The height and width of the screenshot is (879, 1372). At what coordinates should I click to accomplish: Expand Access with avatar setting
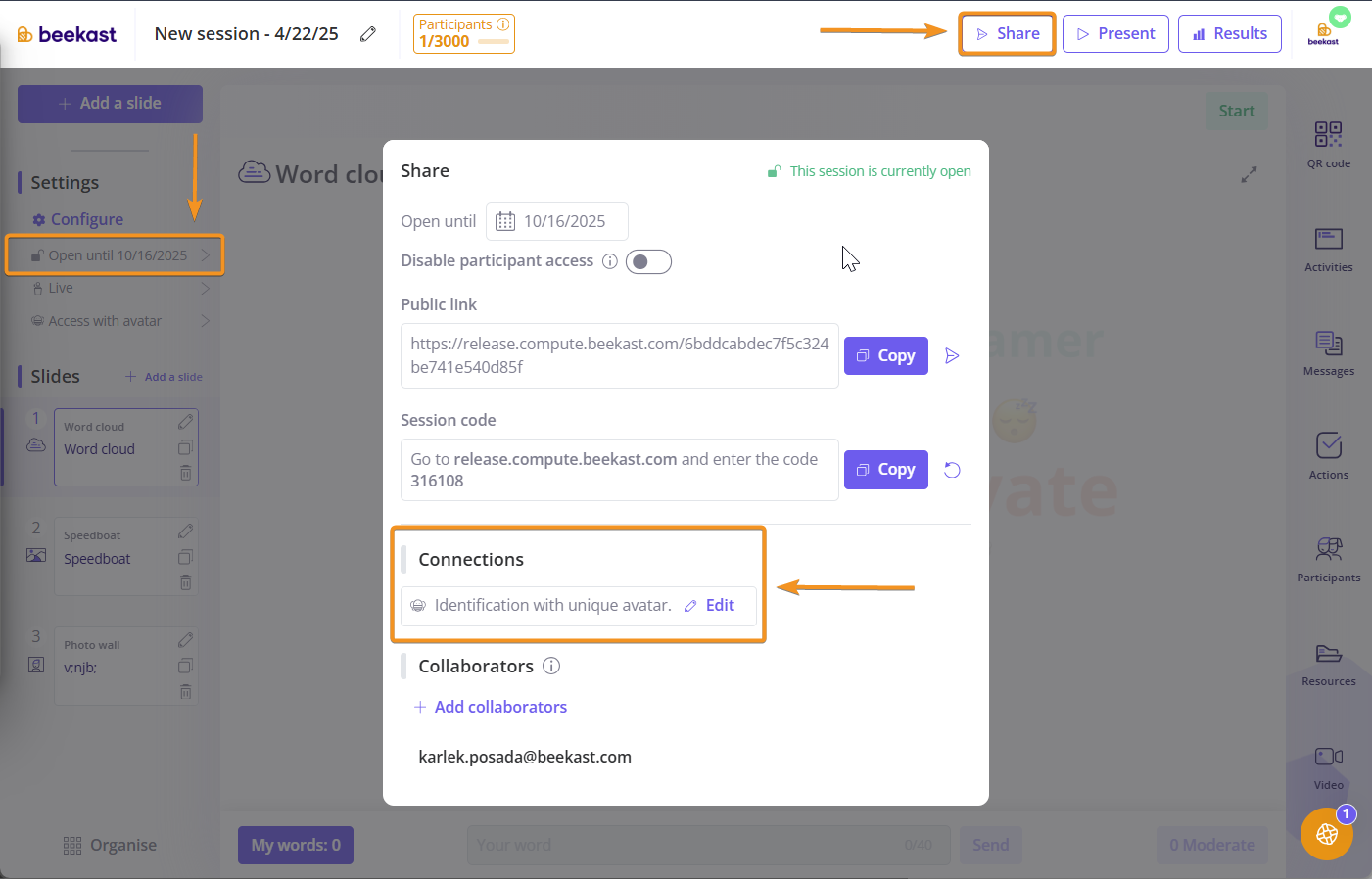point(118,321)
